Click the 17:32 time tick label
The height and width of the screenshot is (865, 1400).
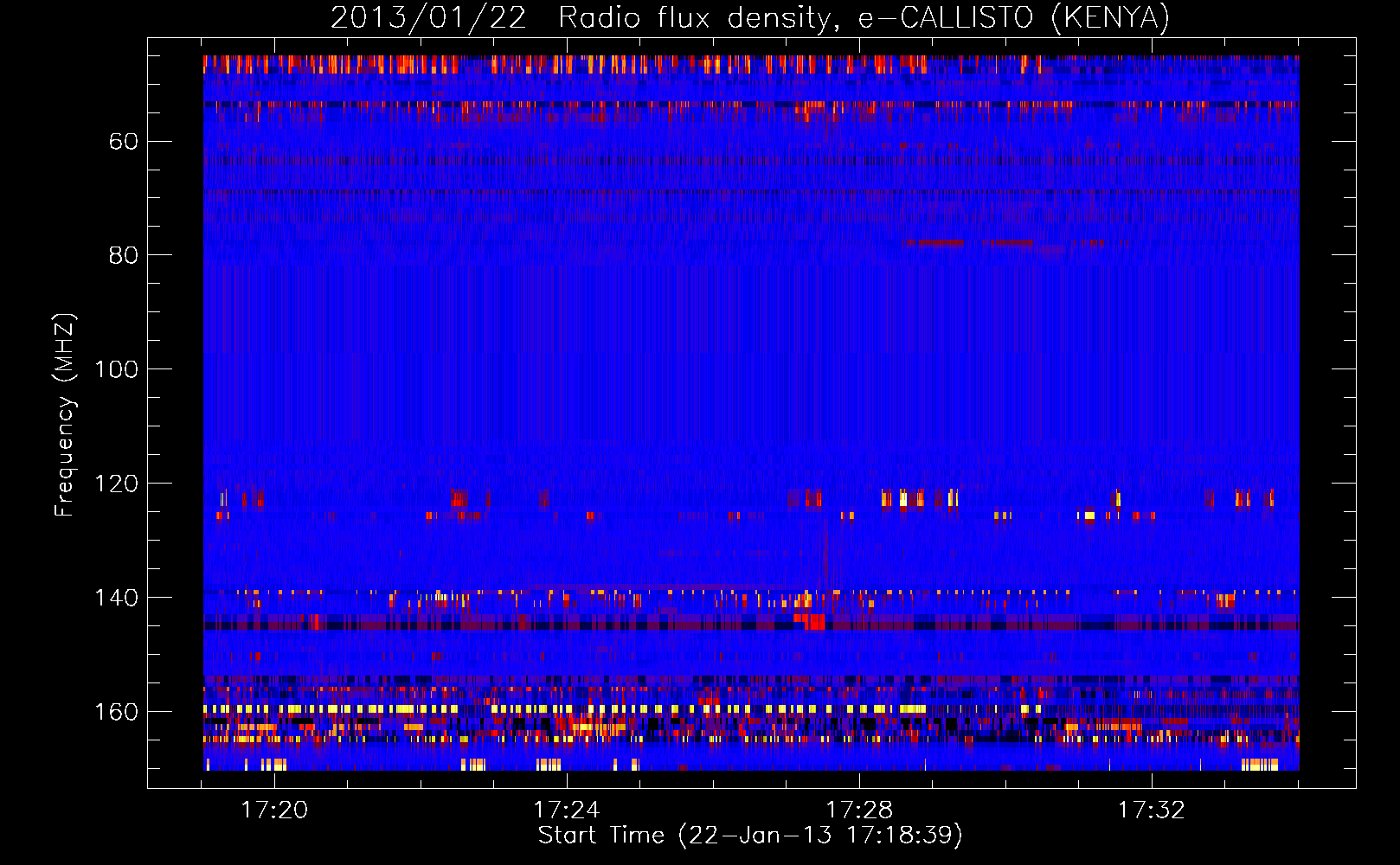click(1152, 810)
